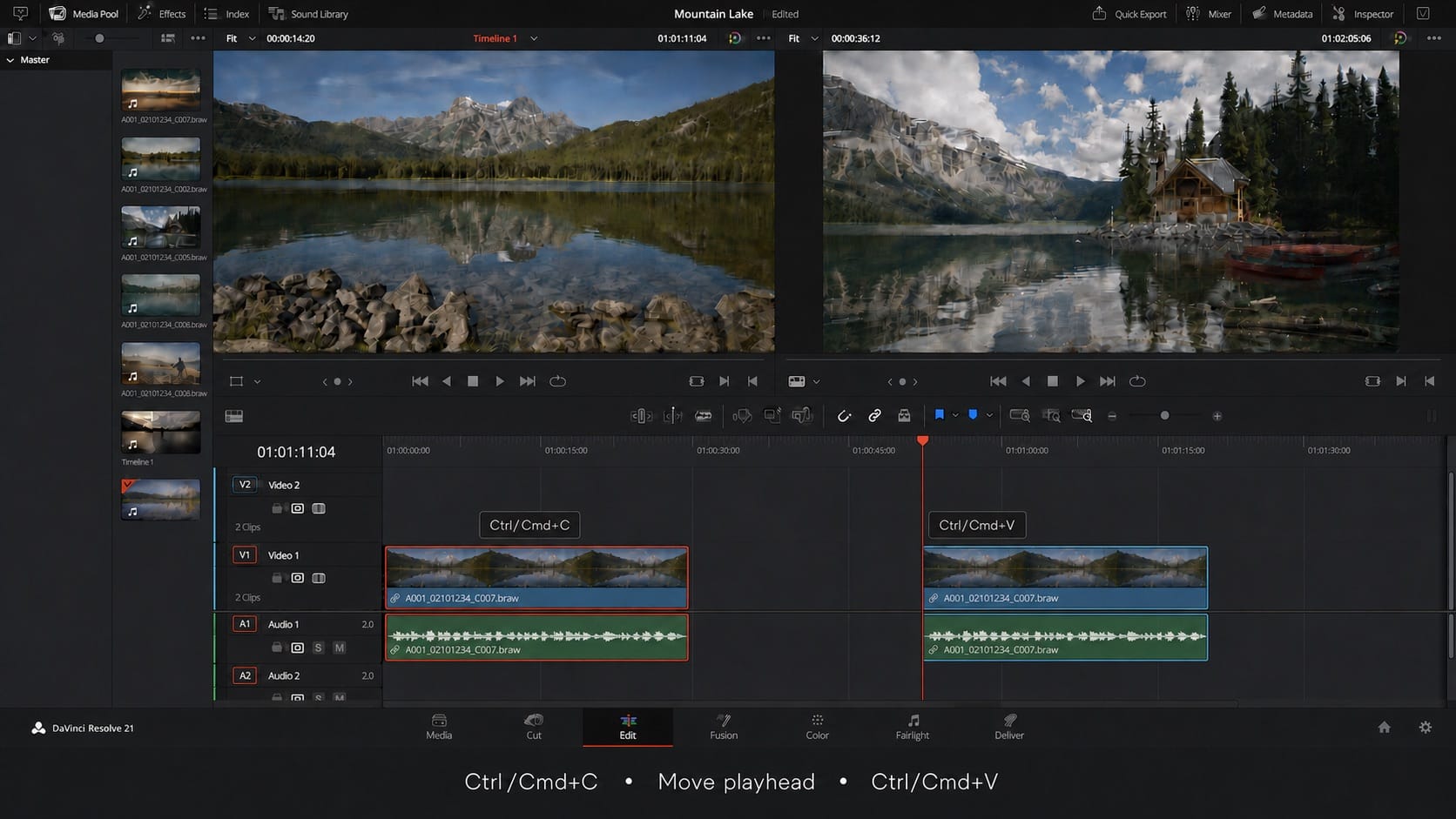The image size is (1456, 819).
Task: Toggle auto track selector on Video 2
Action: click(298, 508)
